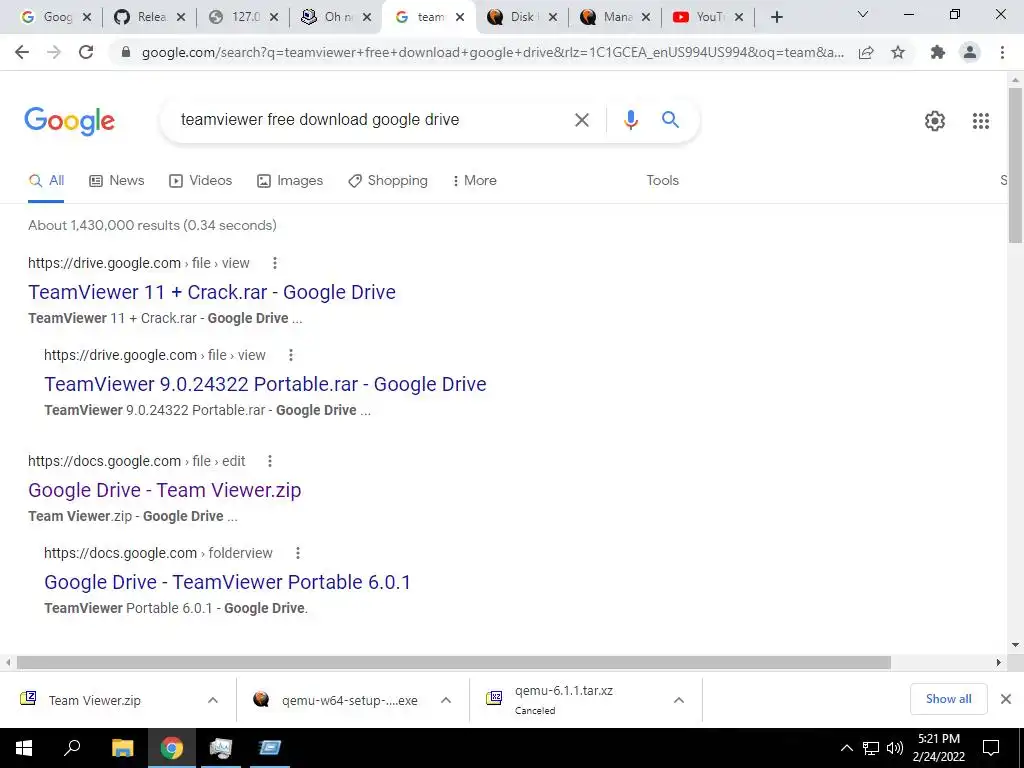1024x768 pixels.
Task: Open the tab search dropdown arrow
Action: [x=863, y=14]
